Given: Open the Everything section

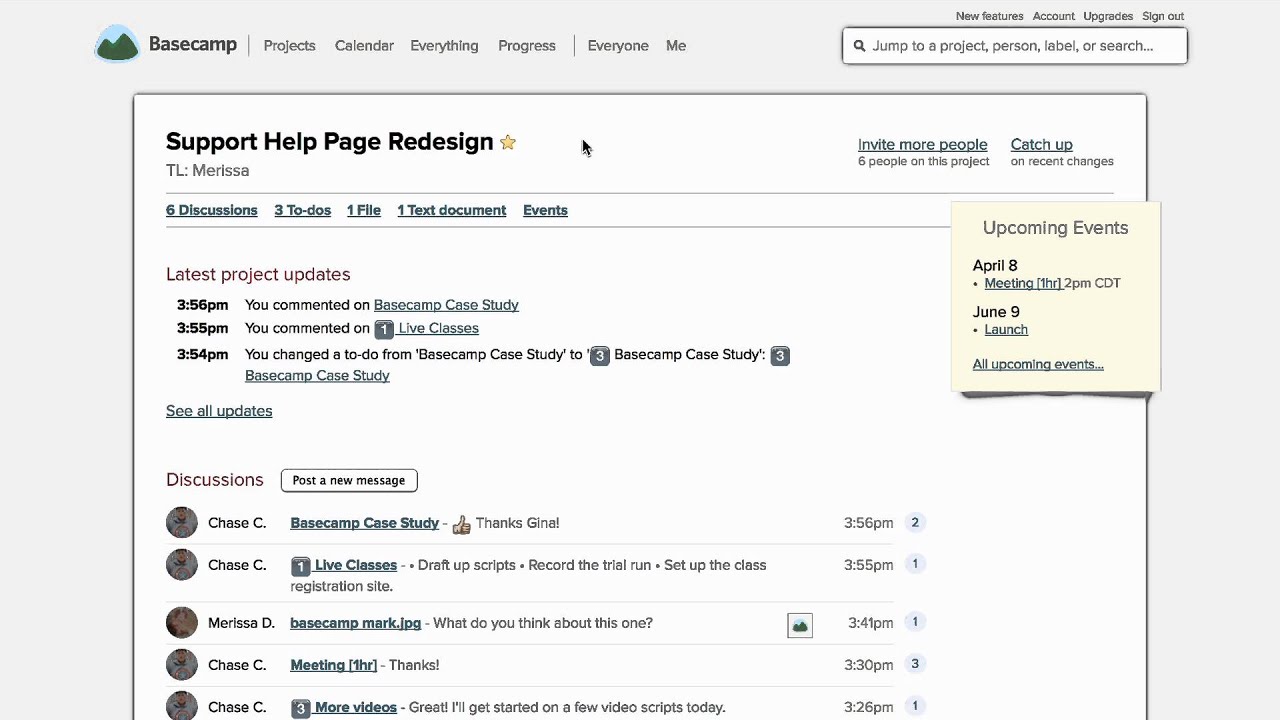Looking at the screenshot, I should (x=444, y=46).
